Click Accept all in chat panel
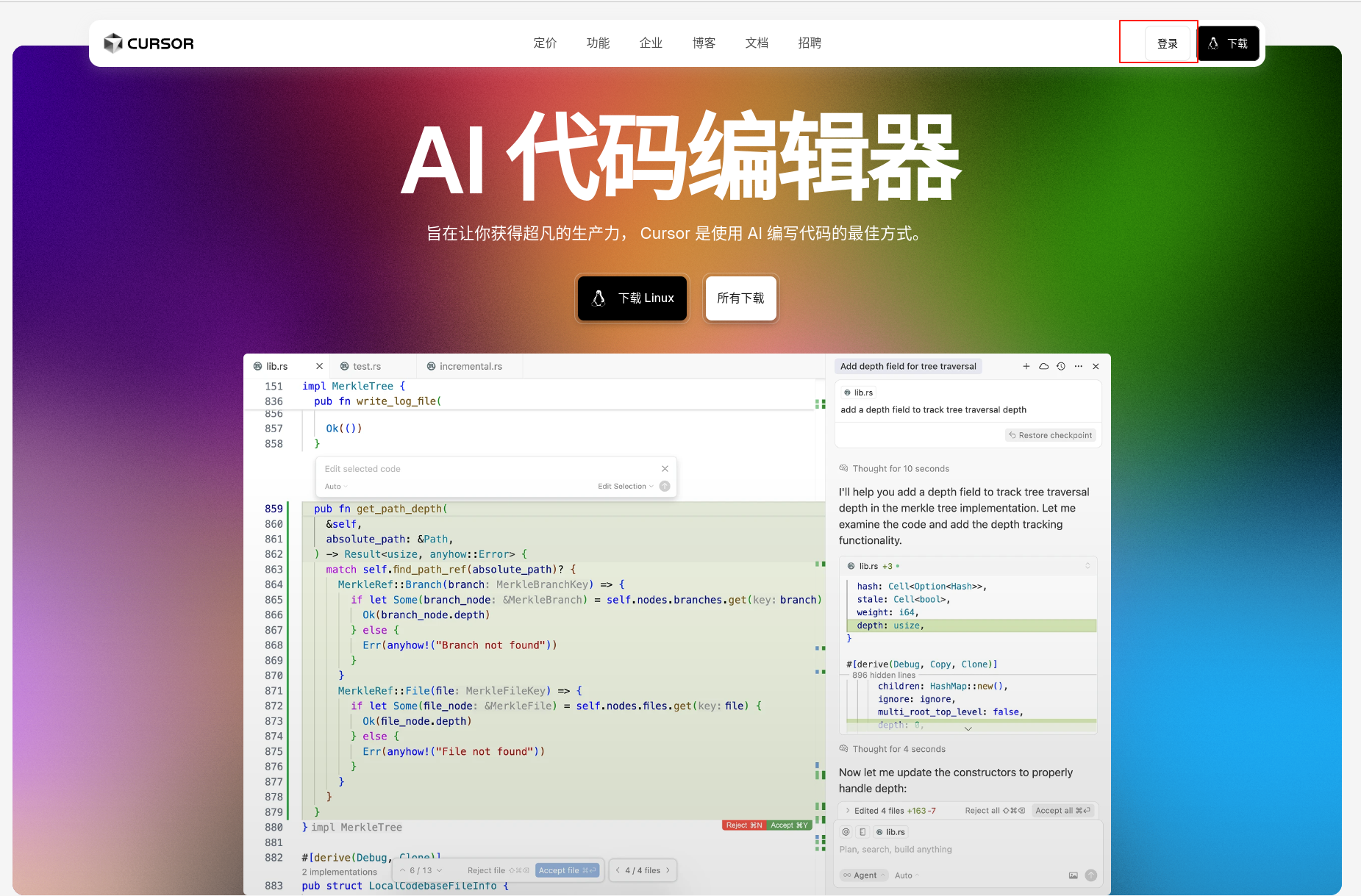 pos(1063,811)
